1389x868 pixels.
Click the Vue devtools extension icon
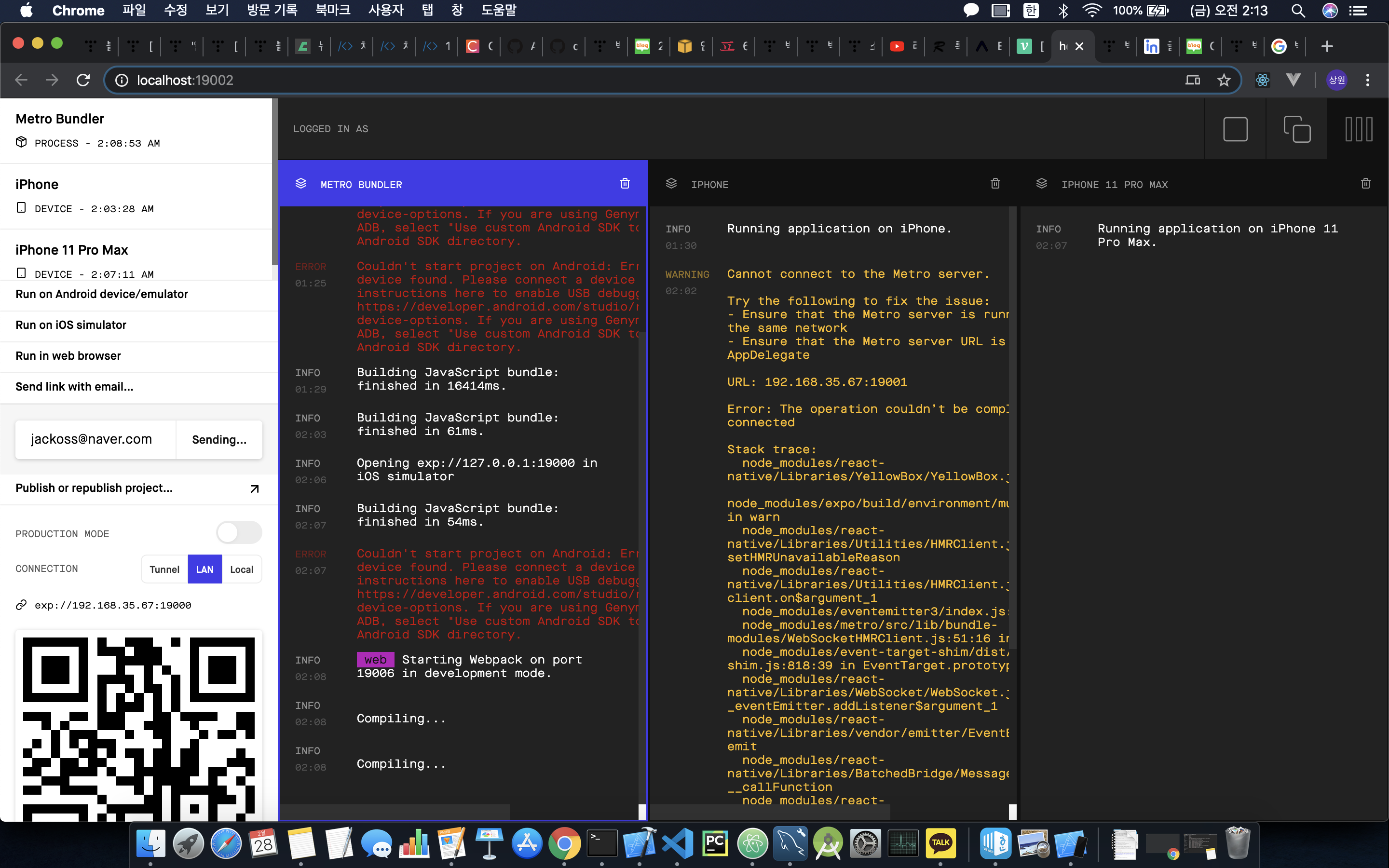(x=1293, y=81)
